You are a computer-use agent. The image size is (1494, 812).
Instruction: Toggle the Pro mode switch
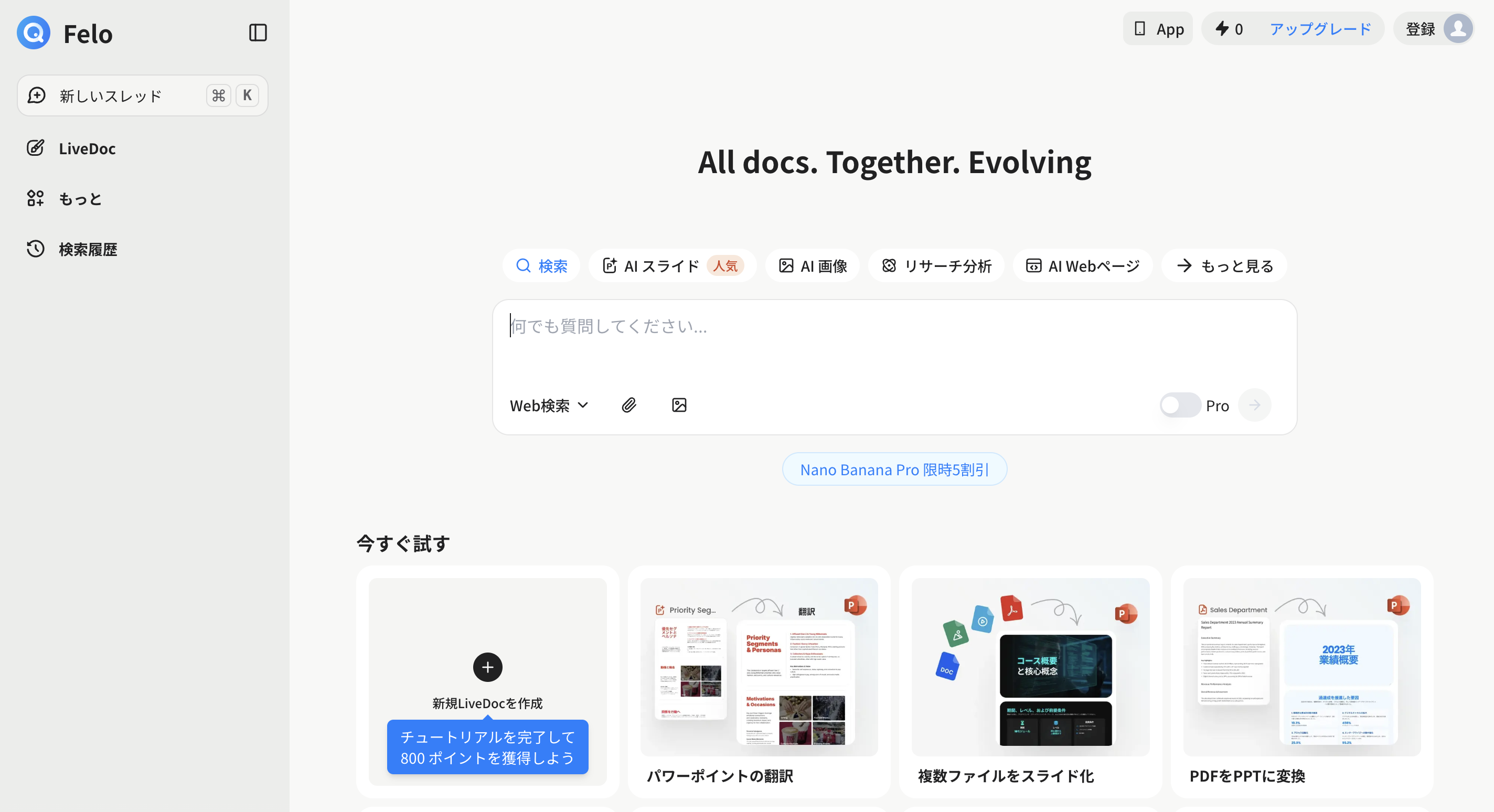1180,405
